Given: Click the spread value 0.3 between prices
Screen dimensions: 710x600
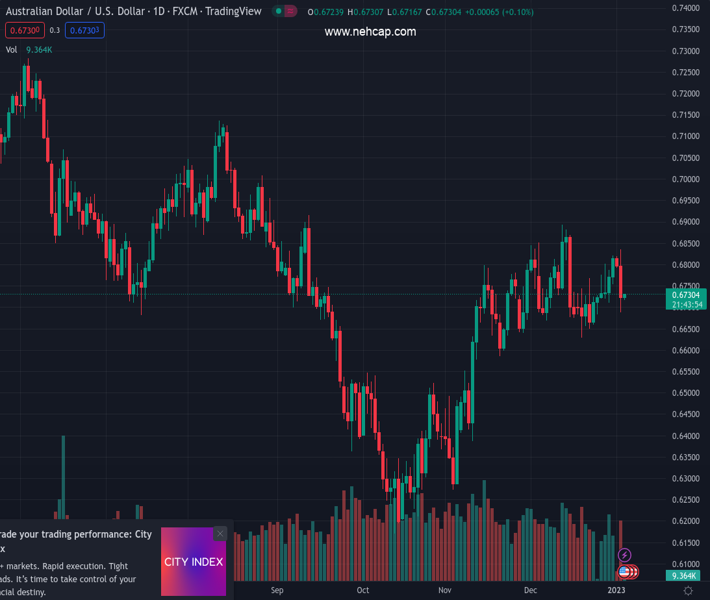Looking at the screenshot, I should [55, 31].
